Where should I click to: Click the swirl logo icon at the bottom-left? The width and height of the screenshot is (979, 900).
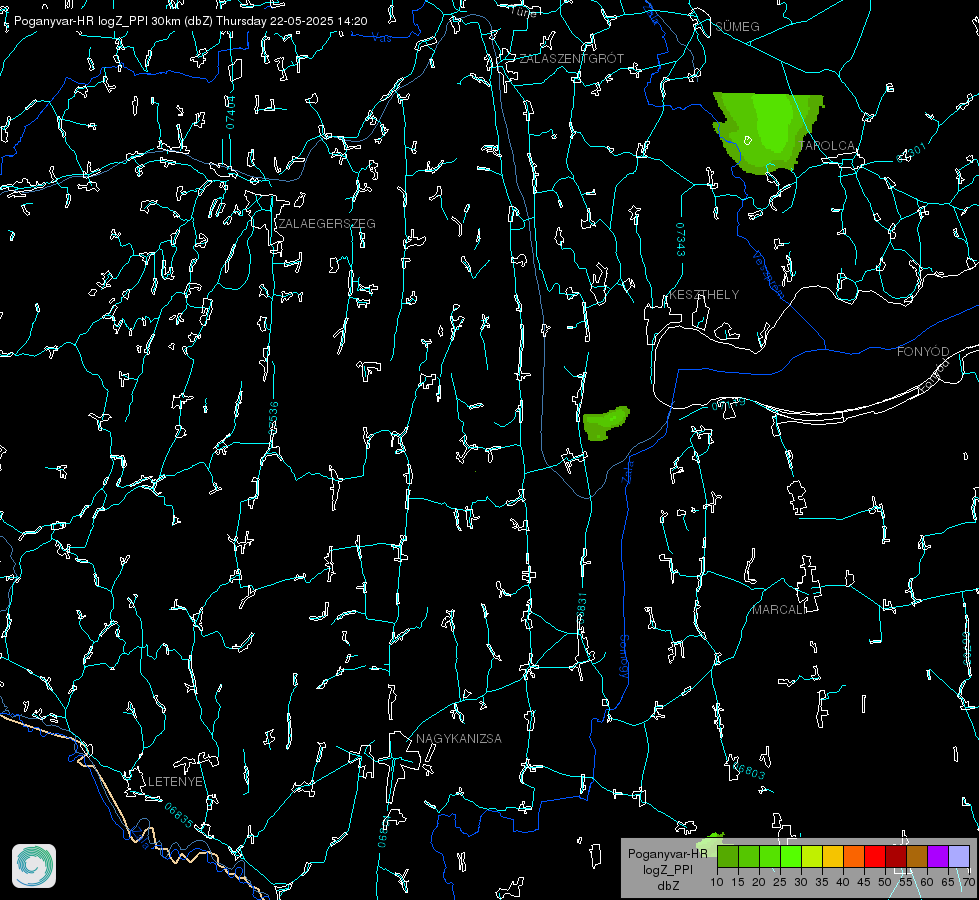click(x=34, y=866)
